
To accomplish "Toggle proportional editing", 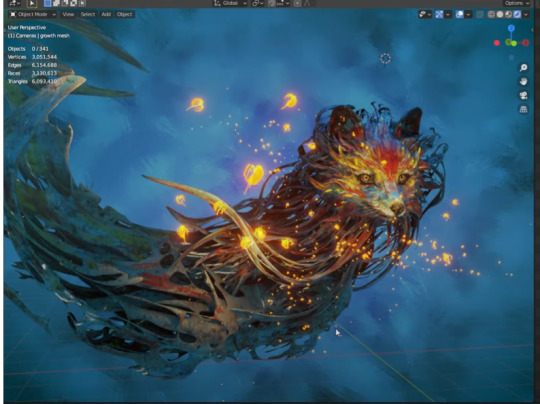I will coord(297,3).
